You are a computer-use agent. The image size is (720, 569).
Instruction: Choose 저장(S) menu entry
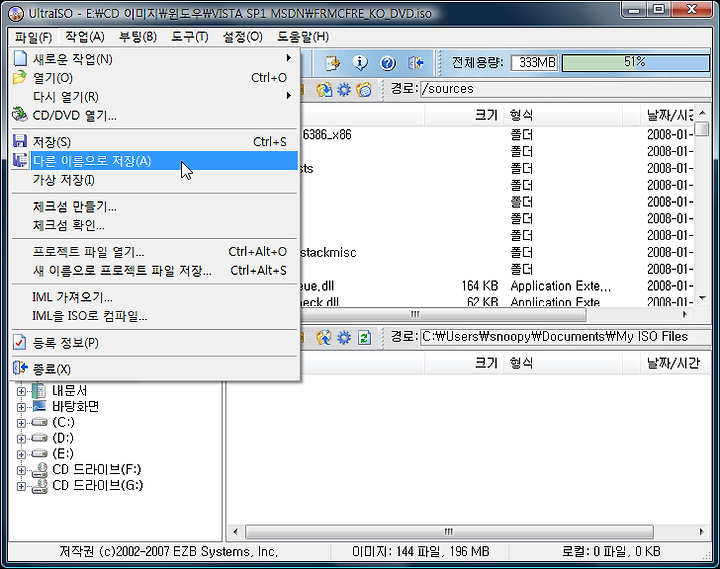155,142
